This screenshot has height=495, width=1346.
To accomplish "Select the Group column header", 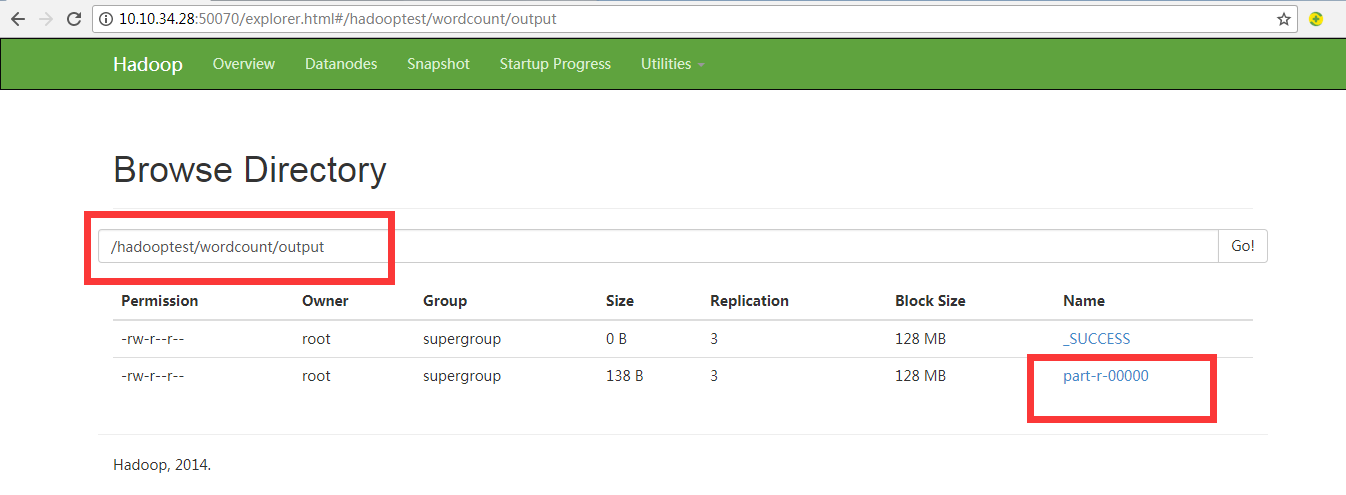I will (445, 301).
